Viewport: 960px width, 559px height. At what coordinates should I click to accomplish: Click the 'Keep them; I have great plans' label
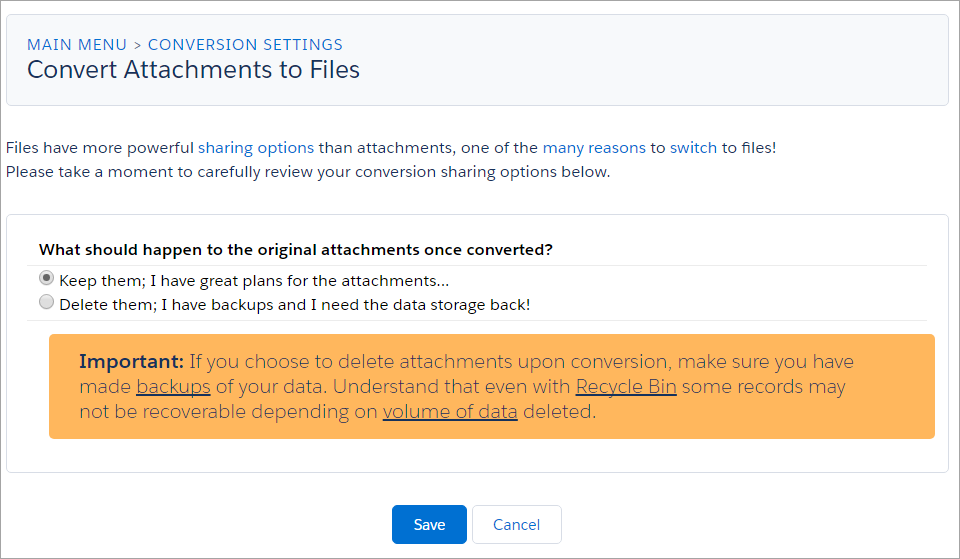coord(254,281)
